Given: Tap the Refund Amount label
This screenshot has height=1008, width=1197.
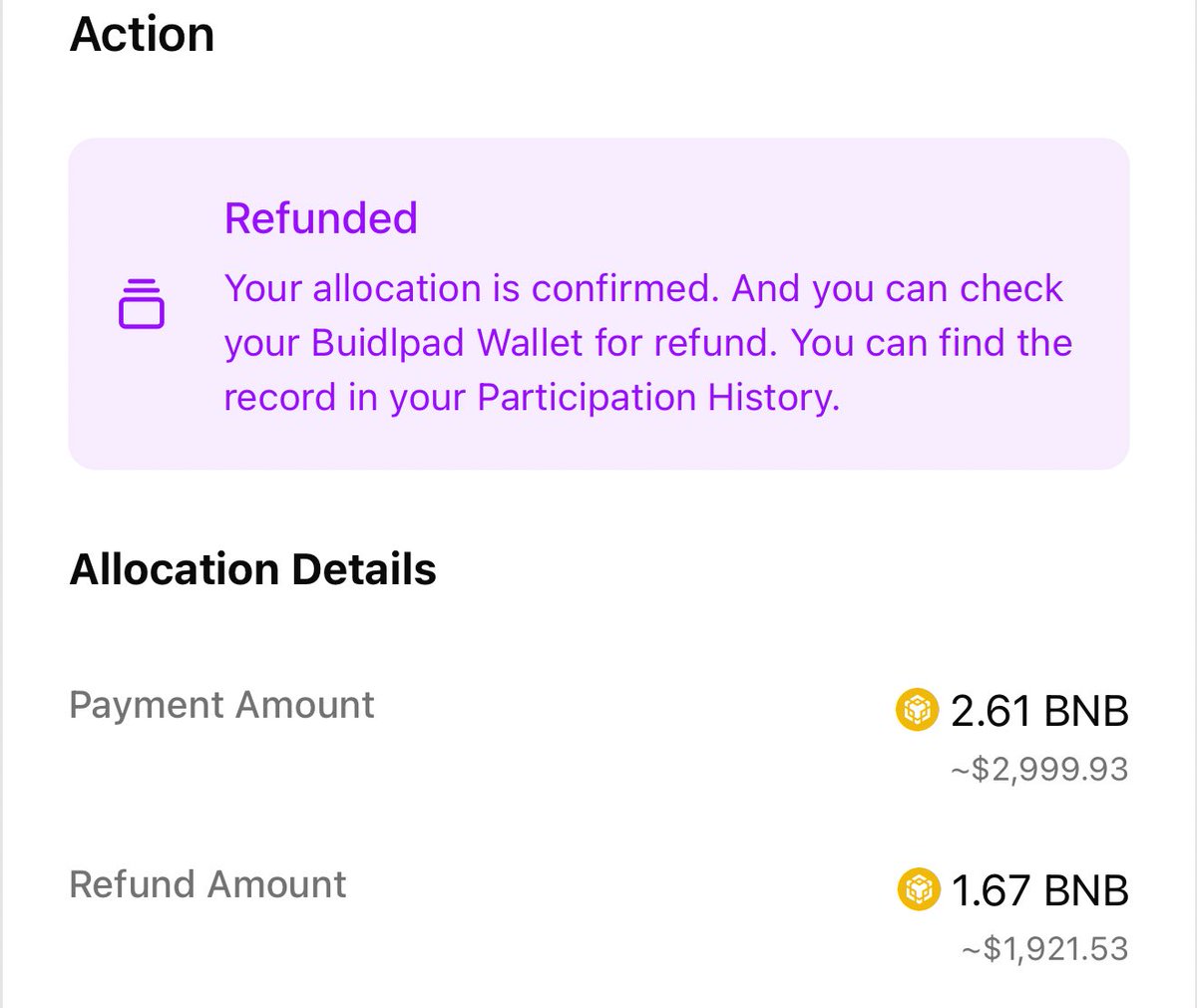Looking at the screenshot, I should coord(207,884).
